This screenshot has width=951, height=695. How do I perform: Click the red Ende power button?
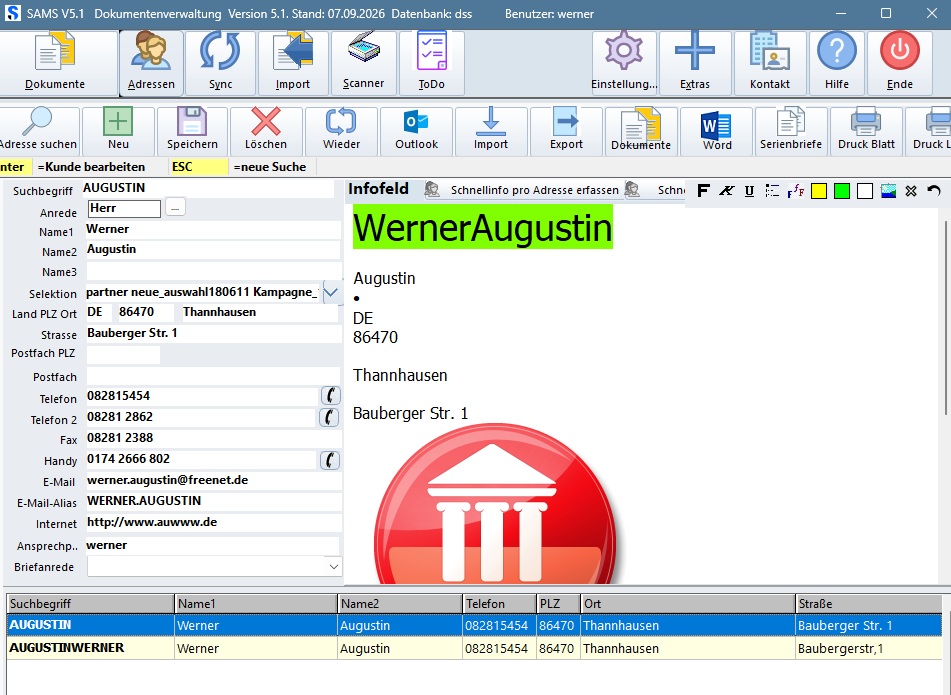(x=899, y=63)
